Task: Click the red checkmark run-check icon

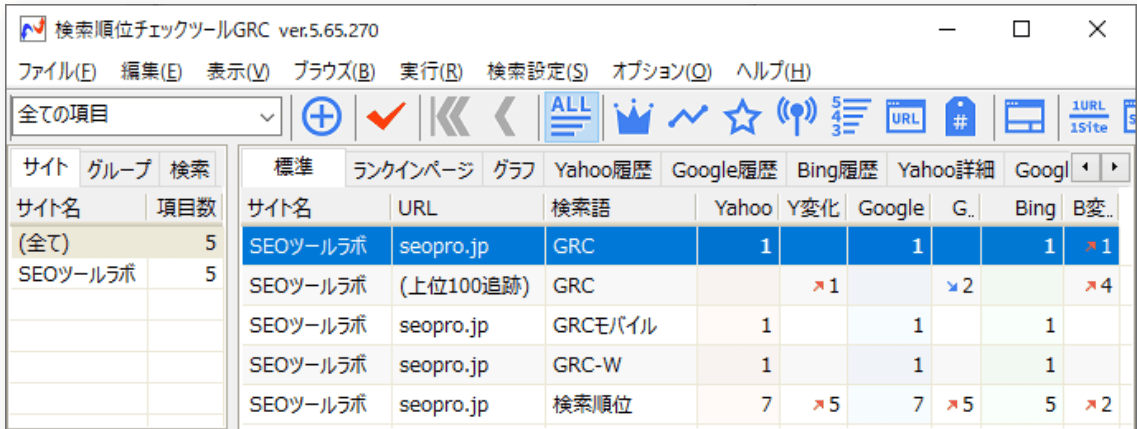Action: click(385, 117)
